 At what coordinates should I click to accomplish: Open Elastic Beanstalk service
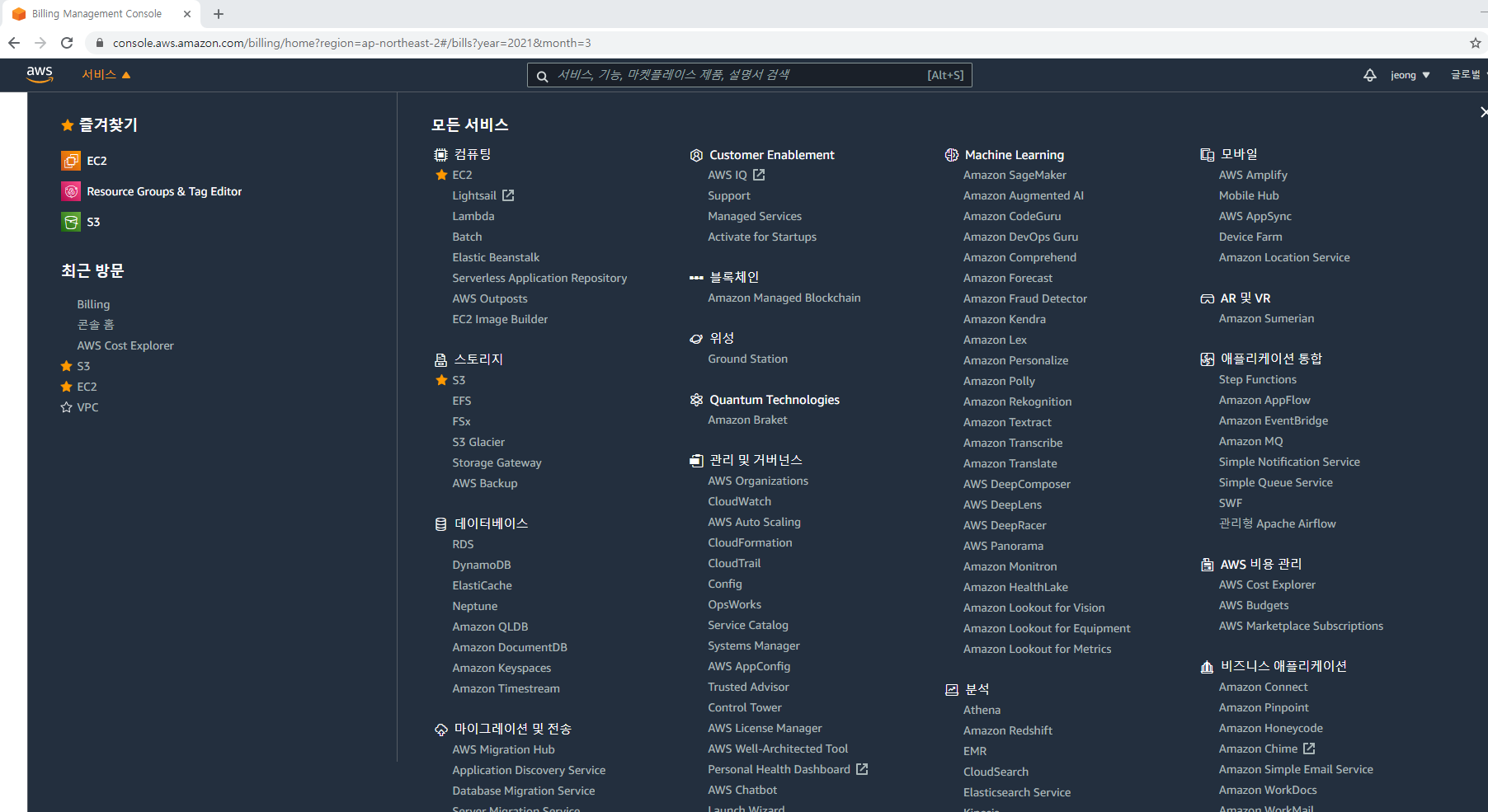[496, 257]
